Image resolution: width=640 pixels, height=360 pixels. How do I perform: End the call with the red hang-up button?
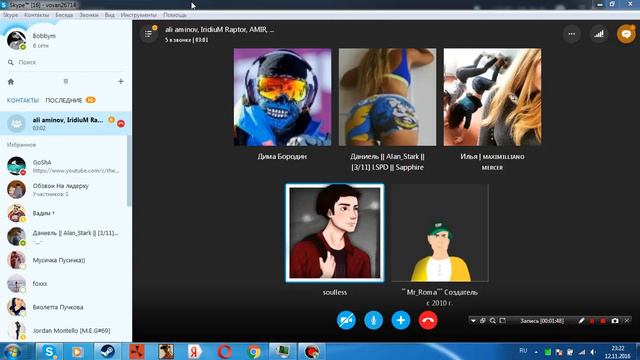click(x=428, y=320)
